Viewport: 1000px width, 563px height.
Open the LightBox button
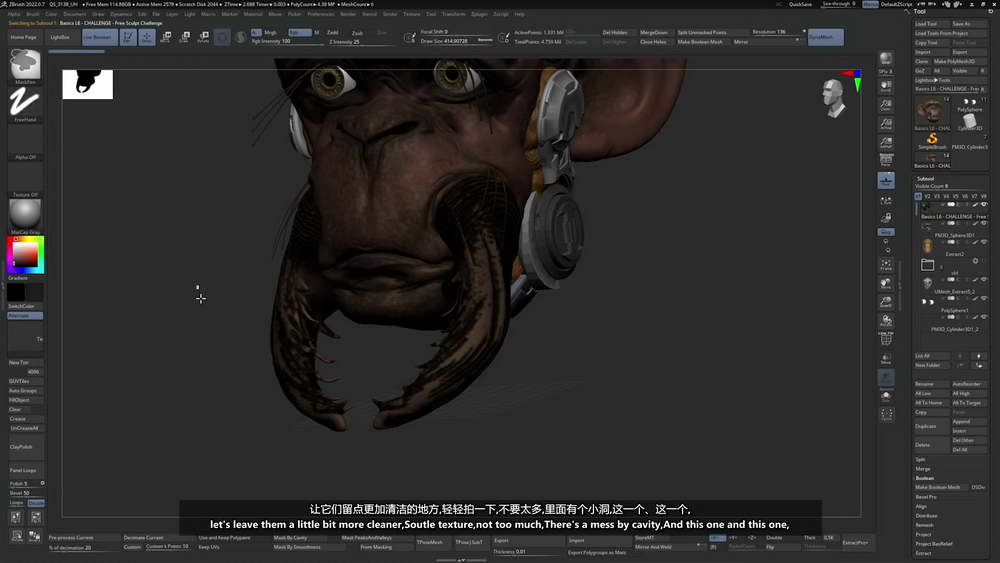pos(60,37)
